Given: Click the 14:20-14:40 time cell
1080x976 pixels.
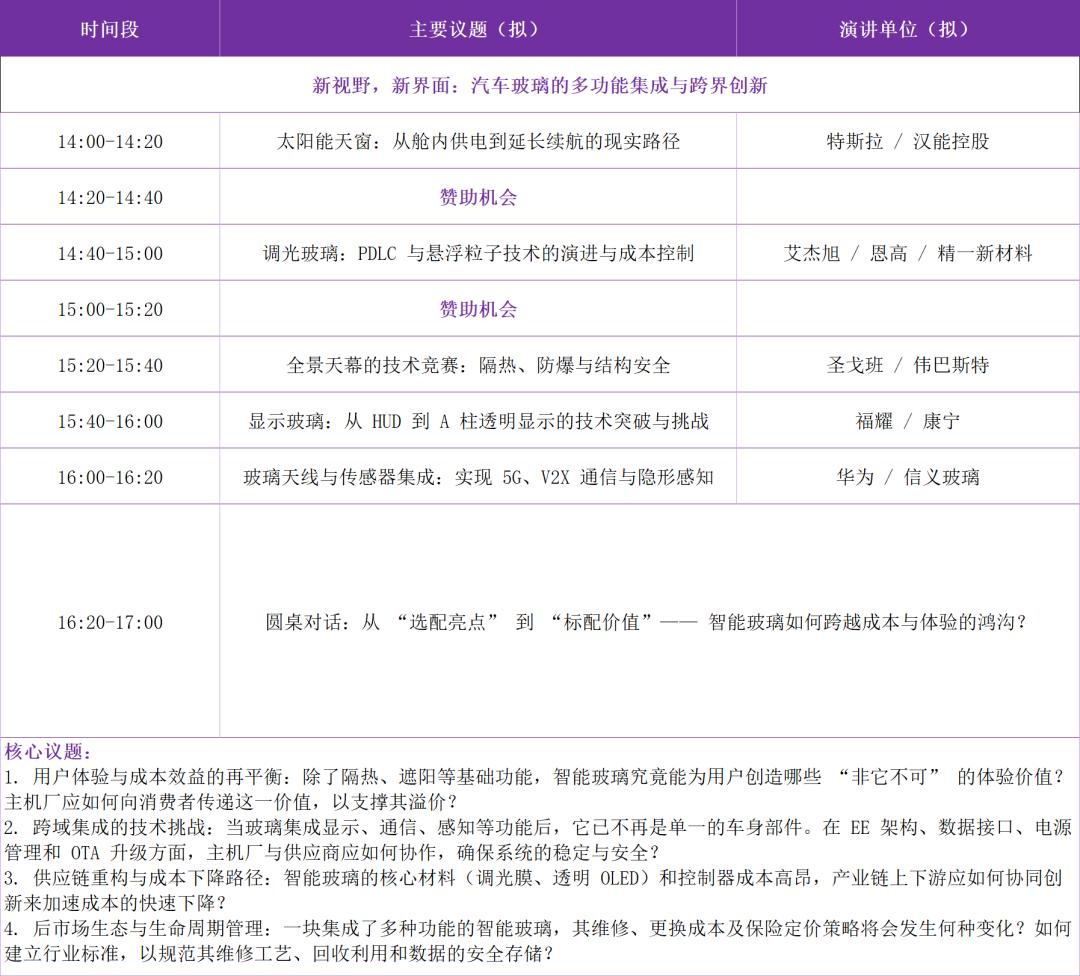Looking at the screenshot, I should pos(110,197).
